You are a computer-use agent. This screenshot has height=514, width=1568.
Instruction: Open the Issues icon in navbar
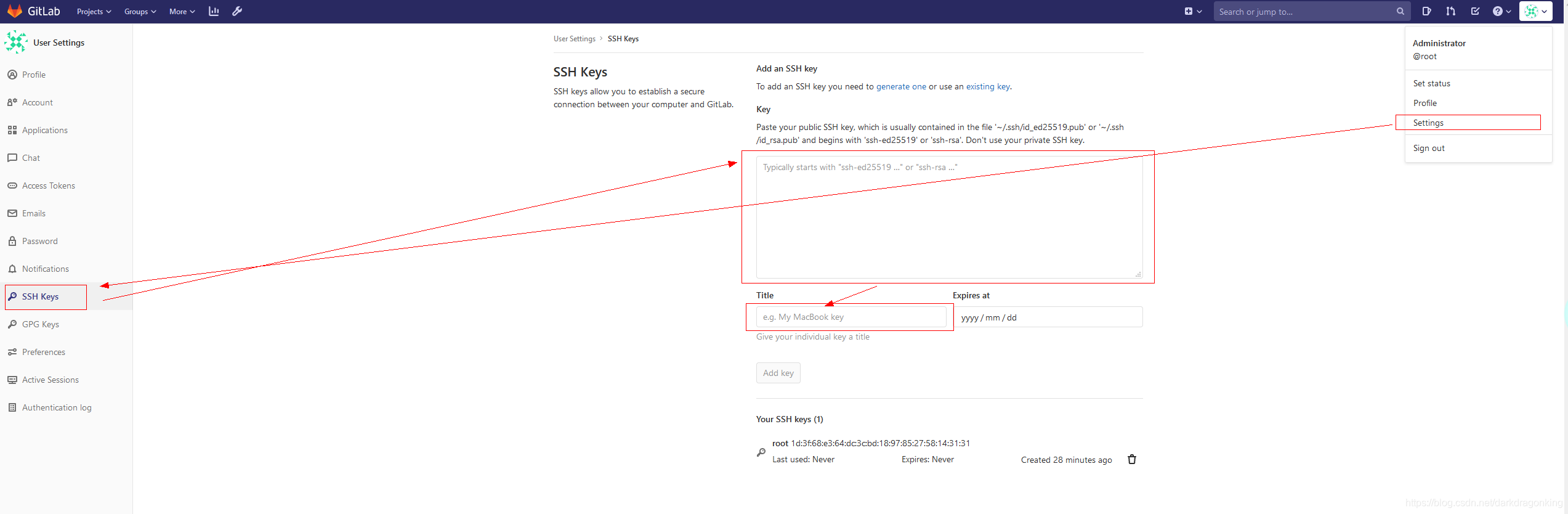click(x=1426, y=11)
